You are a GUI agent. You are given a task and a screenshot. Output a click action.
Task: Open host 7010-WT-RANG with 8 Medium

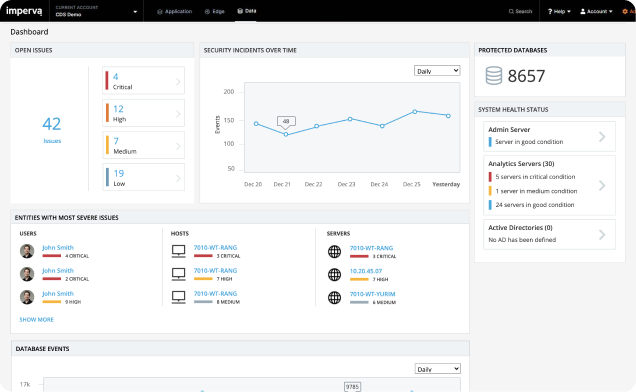tap(215, 294)
